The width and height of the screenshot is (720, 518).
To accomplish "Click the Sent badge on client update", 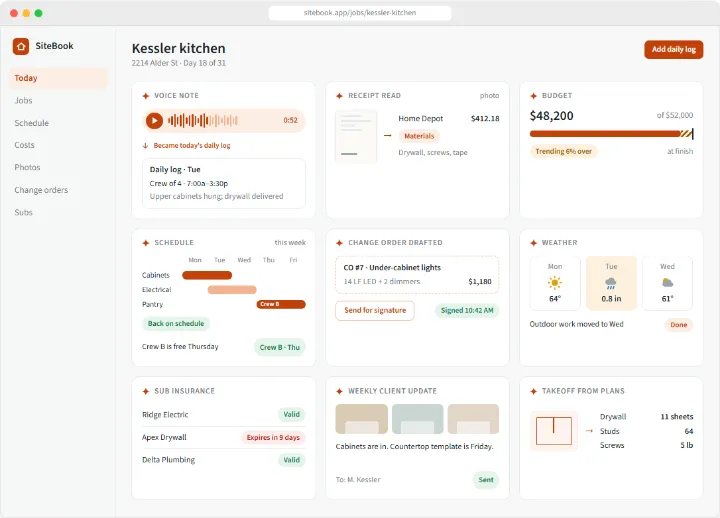I will [485, 480].
